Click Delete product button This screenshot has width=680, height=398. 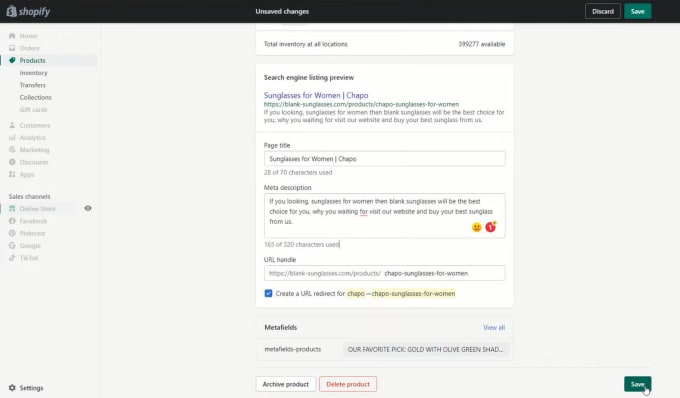pos(348,384)
